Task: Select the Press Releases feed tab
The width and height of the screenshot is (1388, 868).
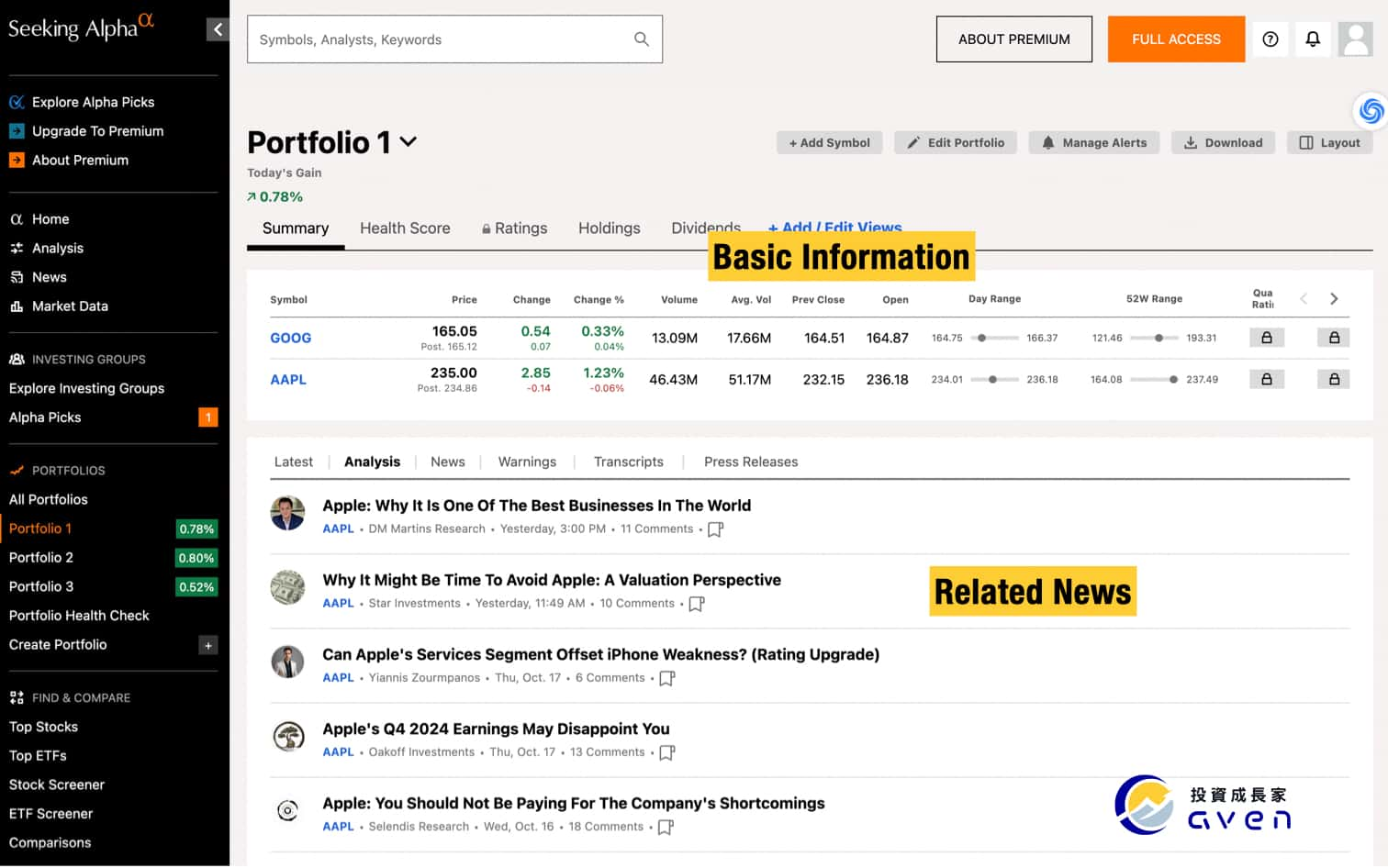Action: coord(751,462)
